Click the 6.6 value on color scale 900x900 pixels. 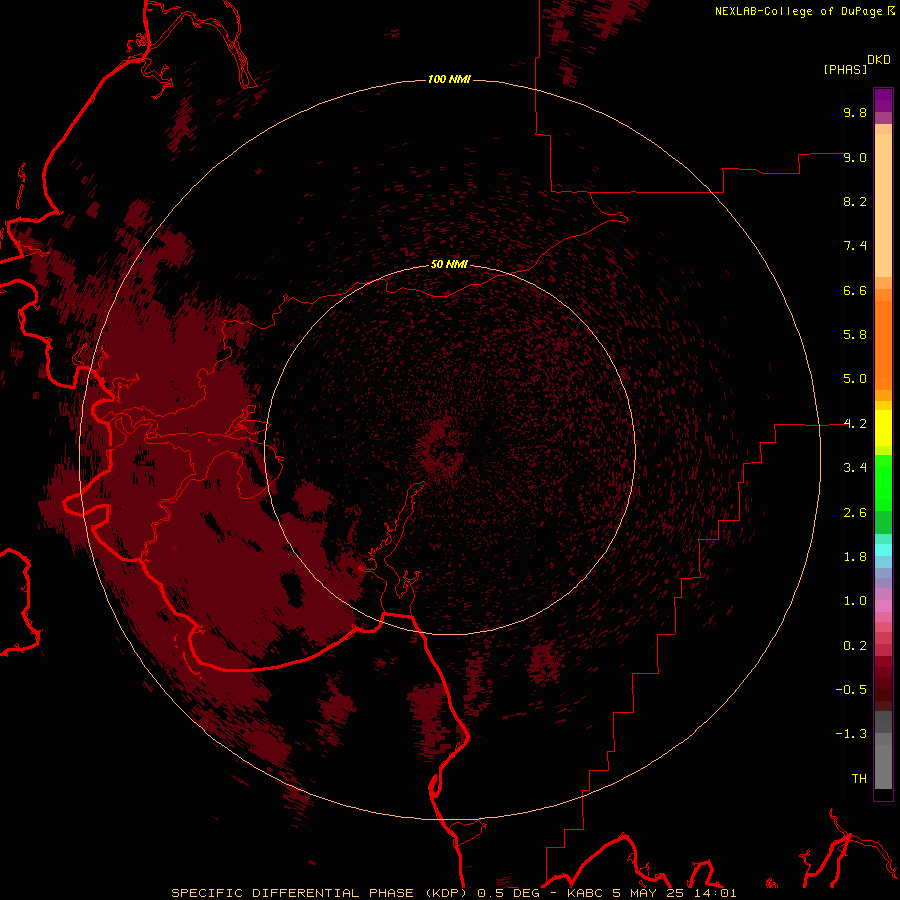(855, 290)
